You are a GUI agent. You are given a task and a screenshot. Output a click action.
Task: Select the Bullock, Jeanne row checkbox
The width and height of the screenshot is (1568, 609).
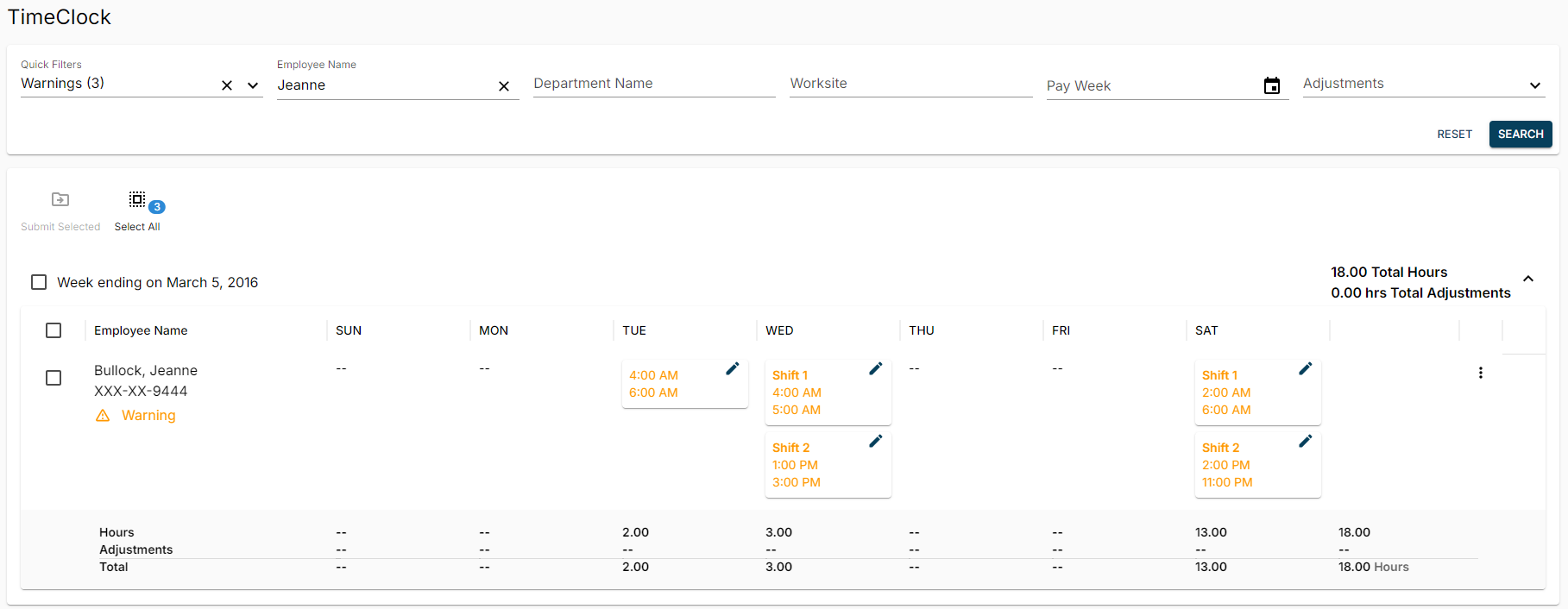point(54,378)
